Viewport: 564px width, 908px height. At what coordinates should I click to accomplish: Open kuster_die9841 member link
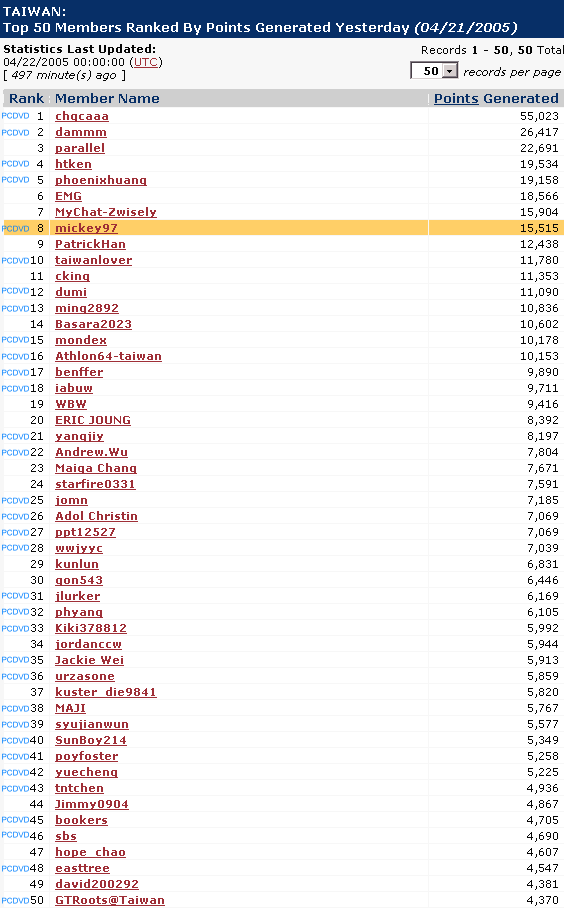pos(105,692)
